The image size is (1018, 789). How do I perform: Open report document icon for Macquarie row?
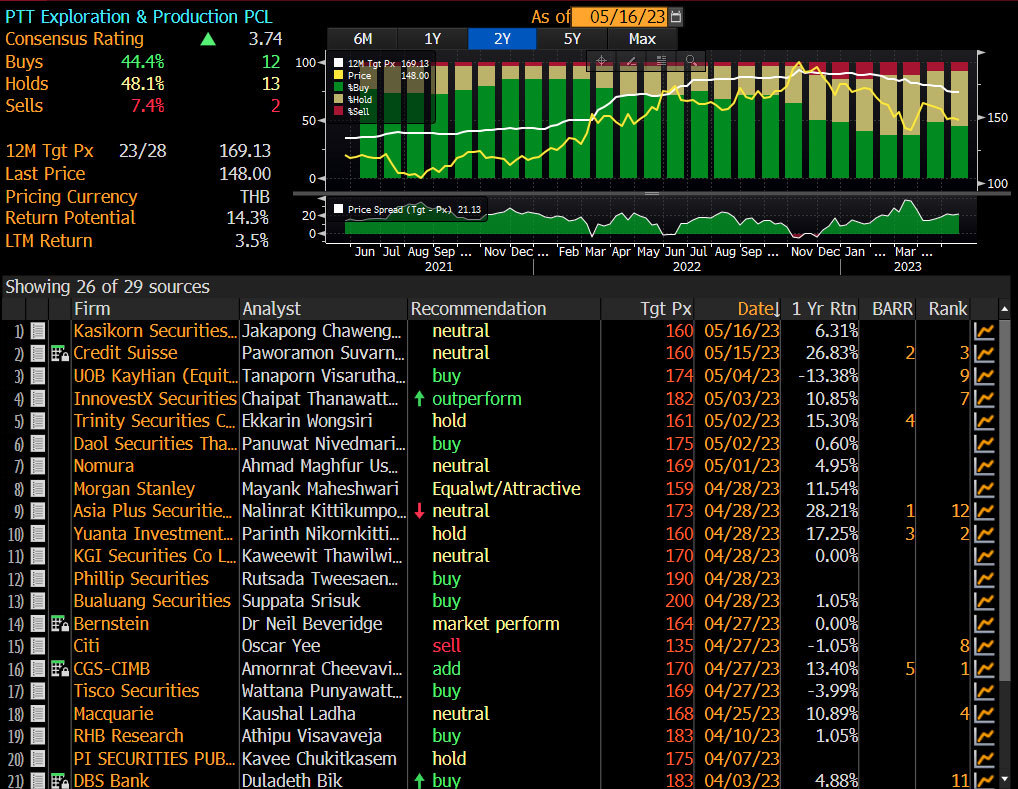(x=38, y=714)
